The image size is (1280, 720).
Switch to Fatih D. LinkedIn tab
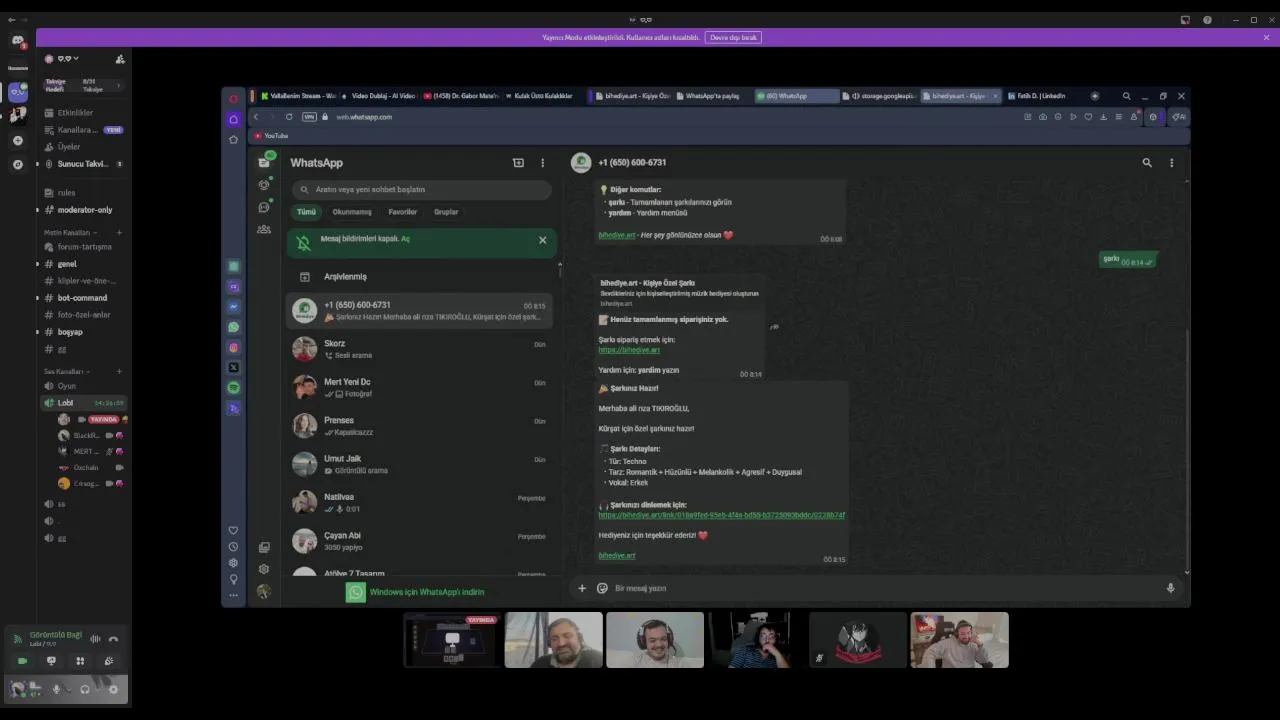coord(1040,96)
